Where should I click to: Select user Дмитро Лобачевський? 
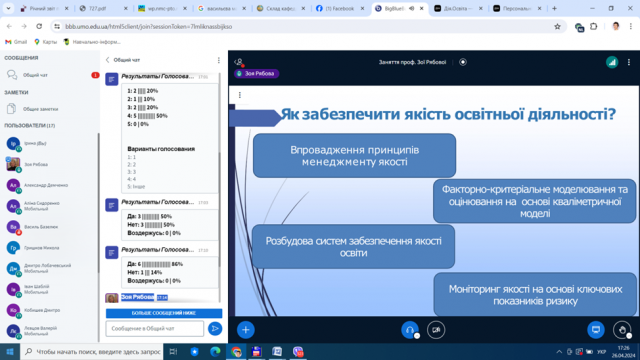coord(49,269)
